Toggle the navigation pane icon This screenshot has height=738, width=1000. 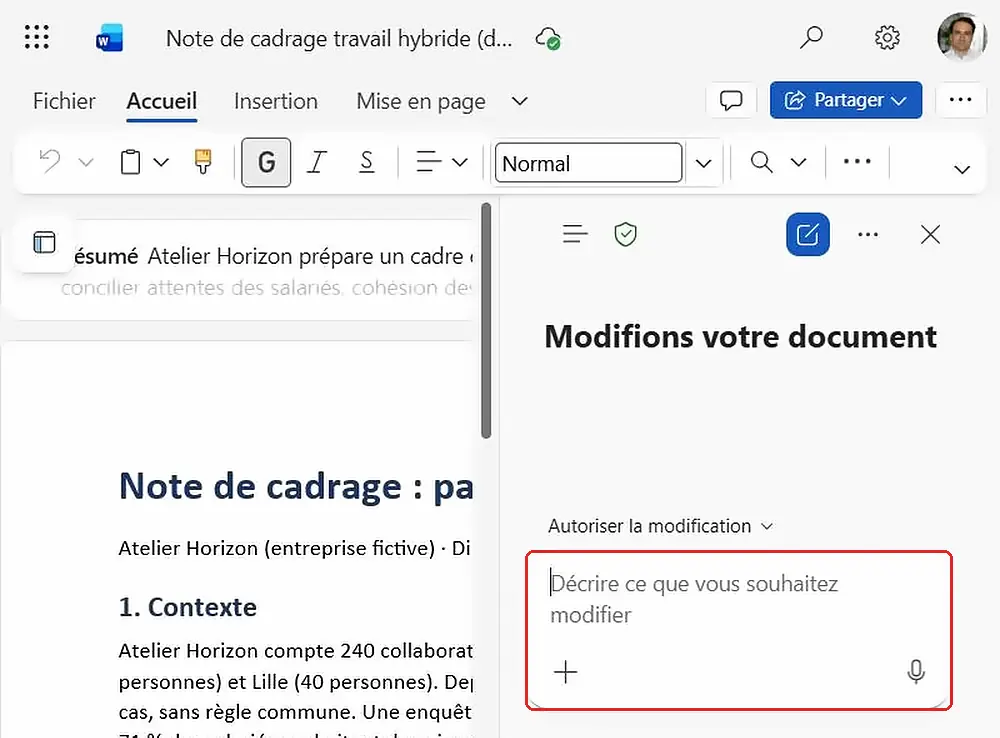coord(44,242)
